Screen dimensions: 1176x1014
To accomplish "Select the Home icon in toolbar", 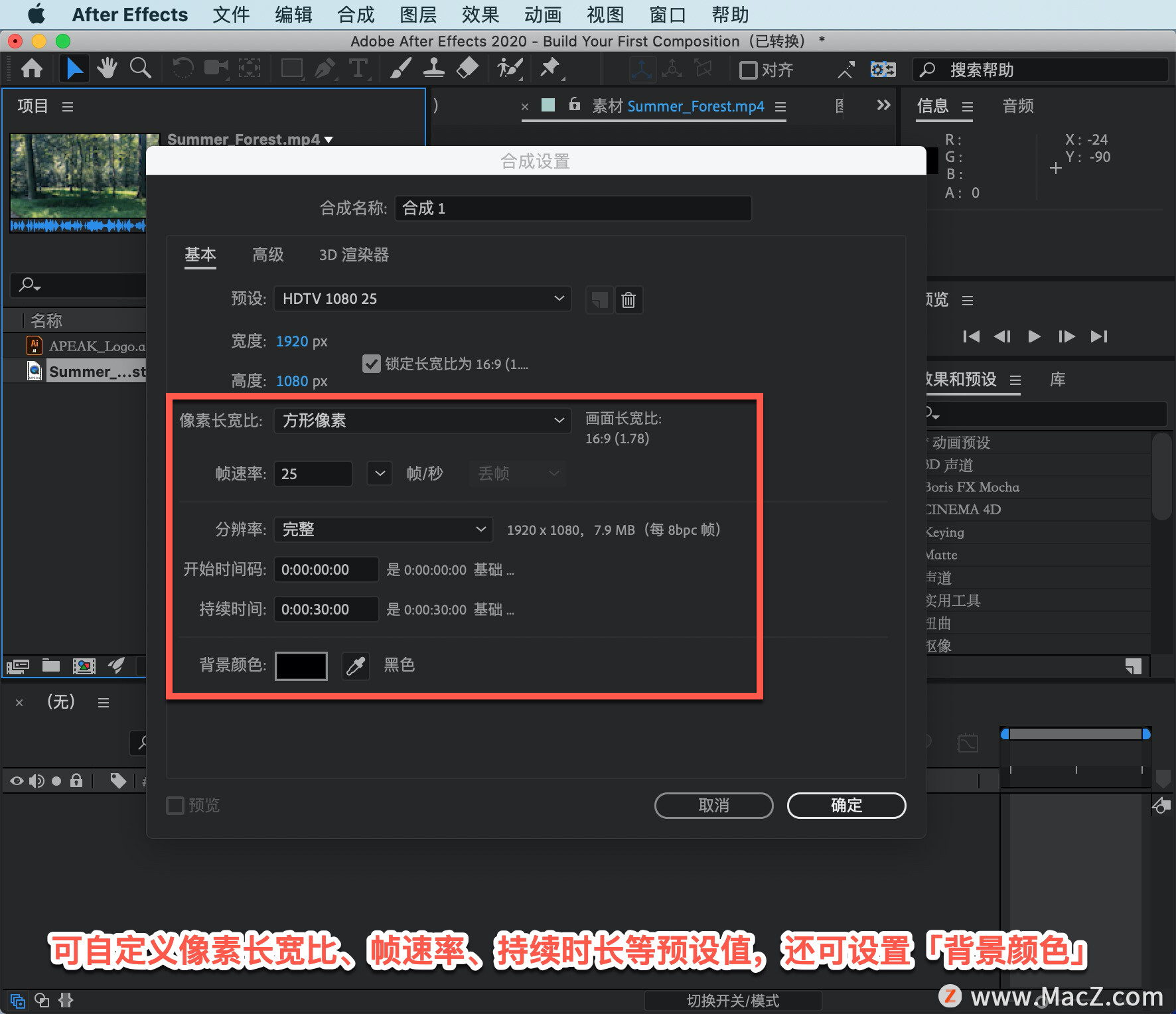I will 32,68.
